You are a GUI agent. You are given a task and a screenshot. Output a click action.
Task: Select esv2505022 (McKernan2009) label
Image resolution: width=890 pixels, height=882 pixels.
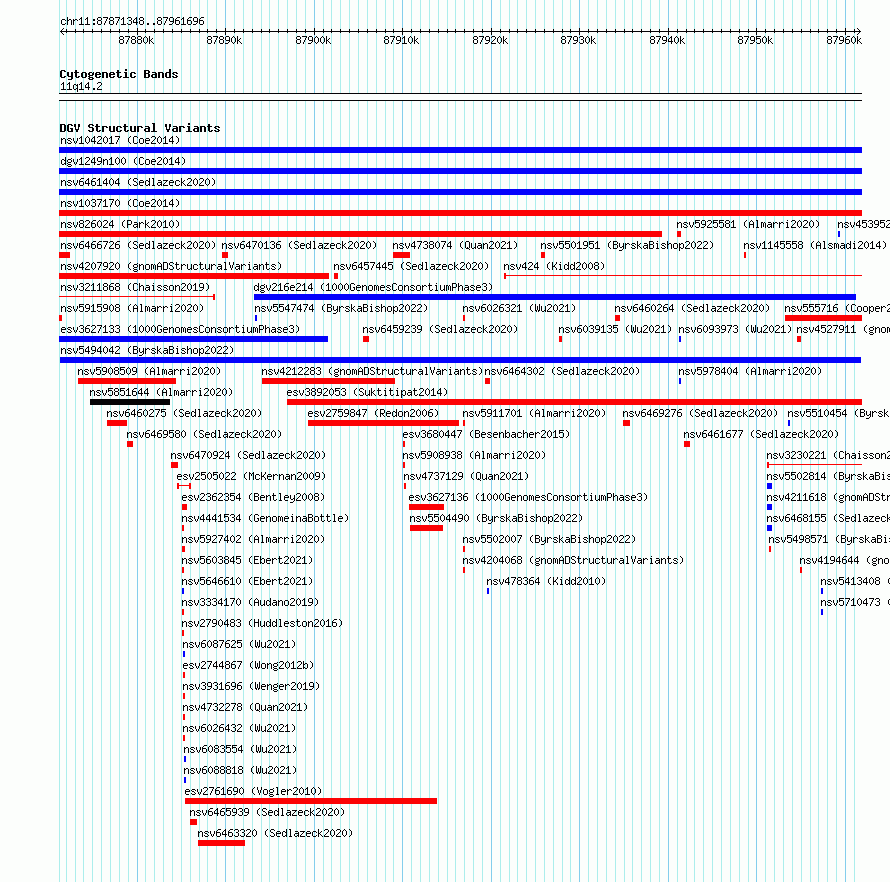click(251, 476)
